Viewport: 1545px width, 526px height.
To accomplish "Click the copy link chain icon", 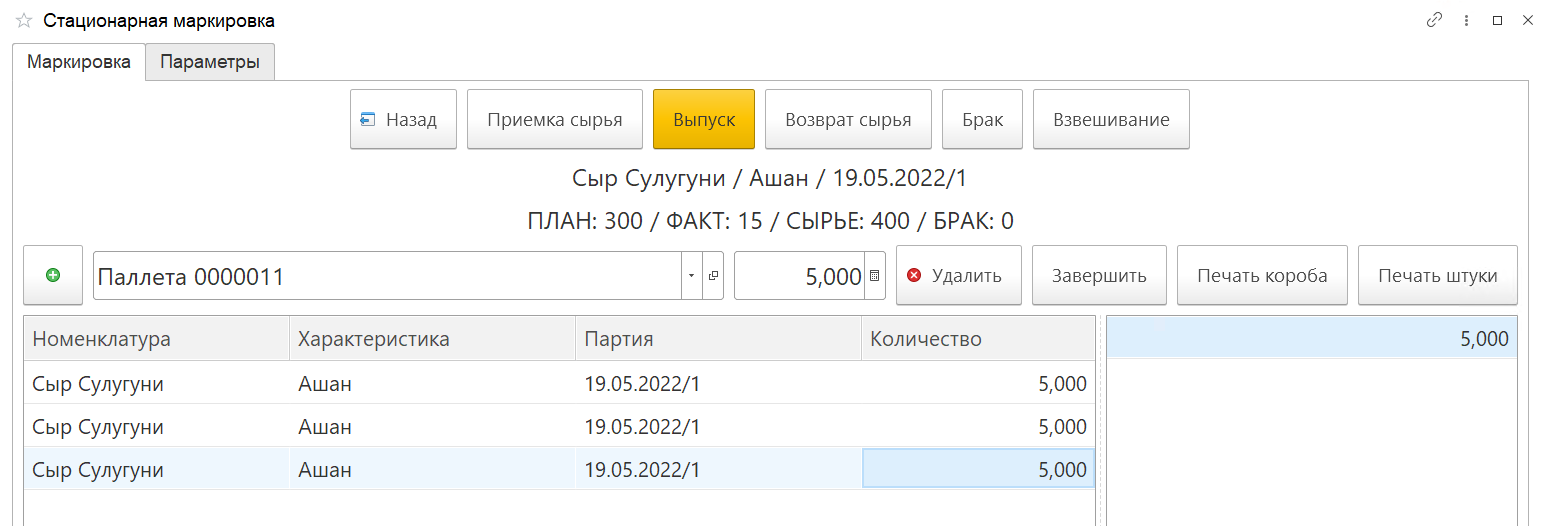I will coord(1435,20).
